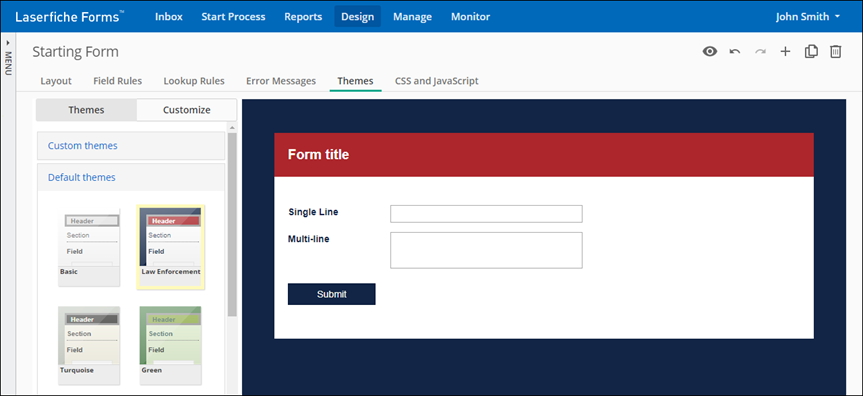
Task: Expand the side MENU panel arrow
Action: 8,42
